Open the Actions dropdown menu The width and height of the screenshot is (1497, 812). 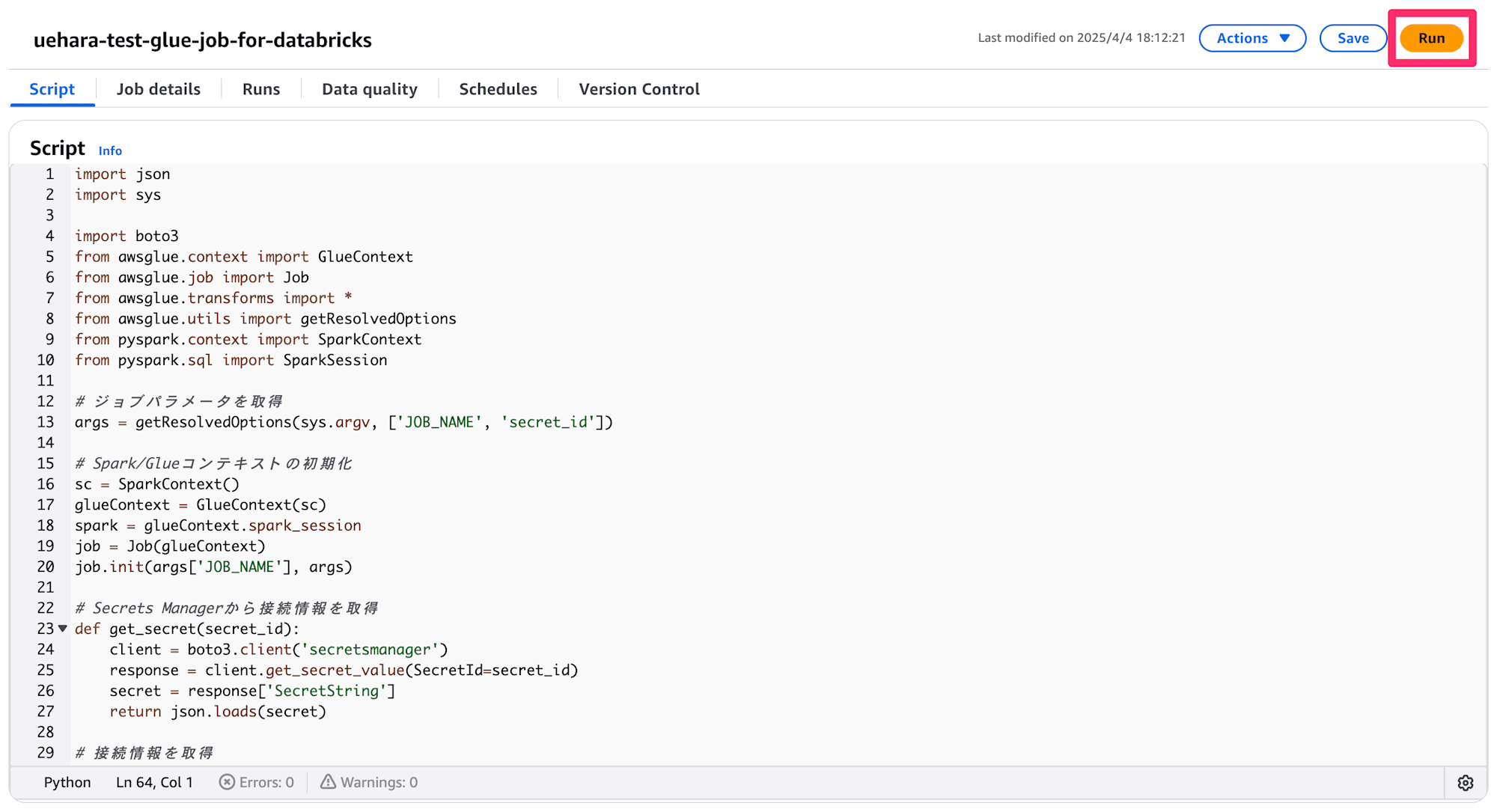click(x=1252, y=38)
